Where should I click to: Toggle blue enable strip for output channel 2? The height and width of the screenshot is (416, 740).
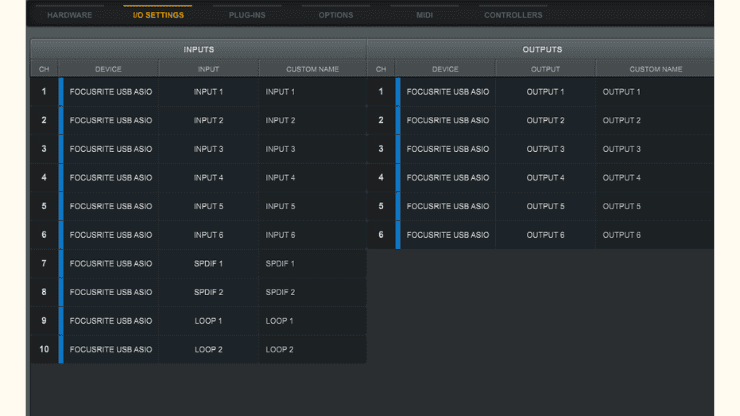click(x=398, y=120)
